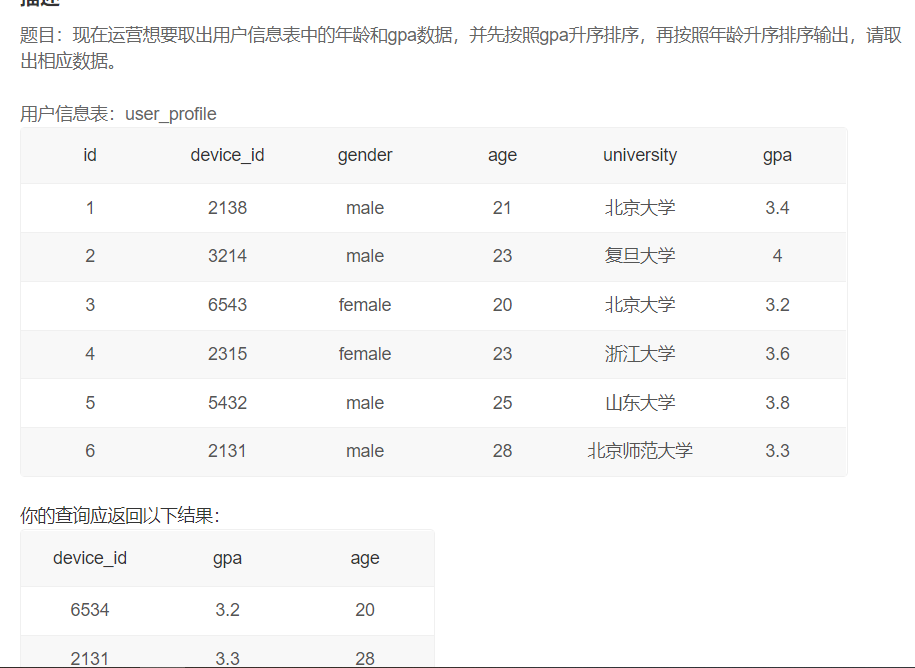Click age header in the result table
Viewport: 915px width, 668px height.
(365, 558)
